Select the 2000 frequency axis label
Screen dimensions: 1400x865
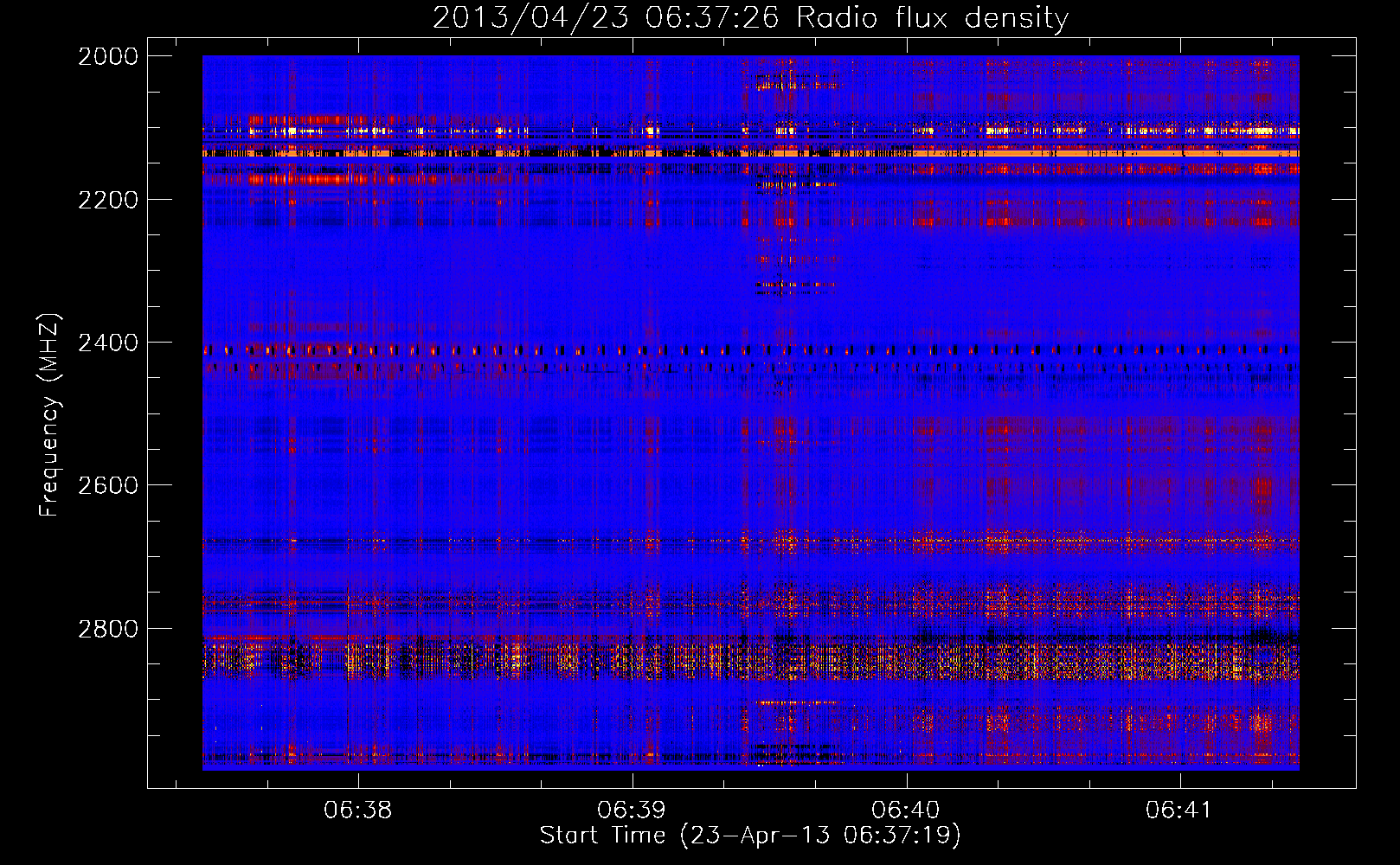click(108, 56)
